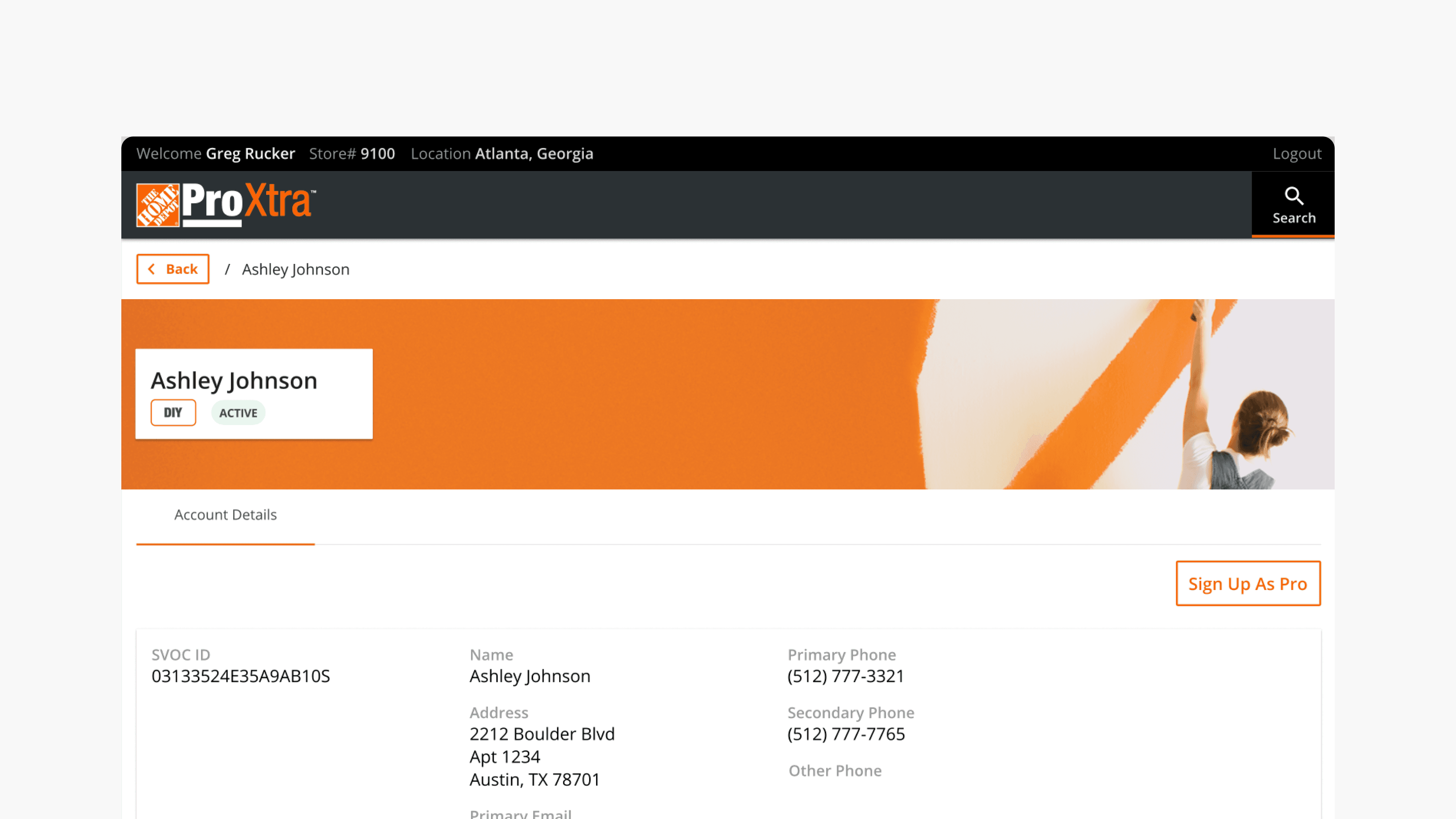This screenshot has height=819, width=1456.
Task: Click the Logout link
Action: click(x=1297, y=154)
